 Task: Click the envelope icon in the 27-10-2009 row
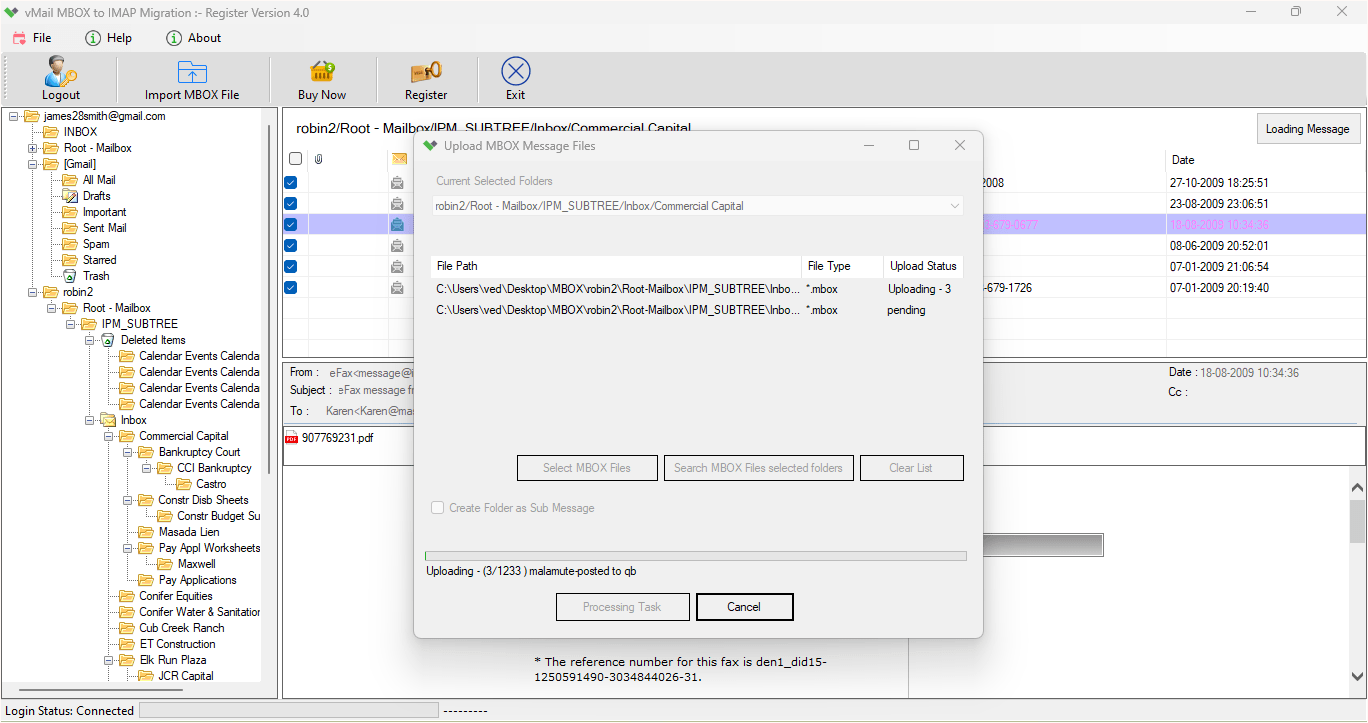point(397,183)
